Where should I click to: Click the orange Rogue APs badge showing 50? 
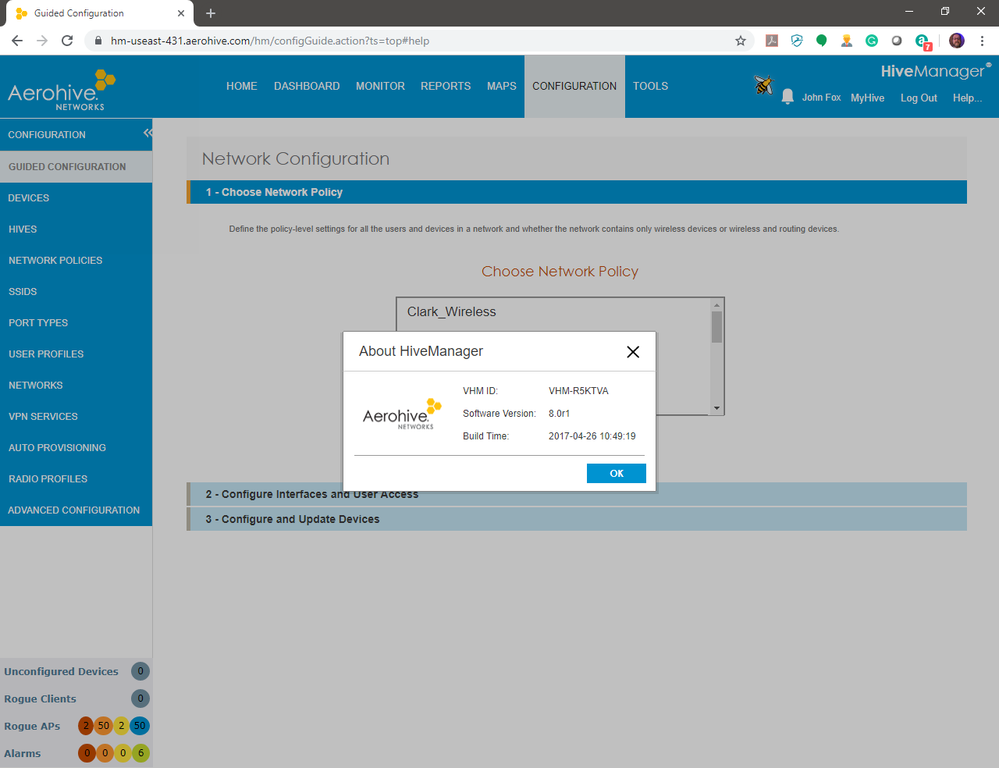[x=103, y=725]
